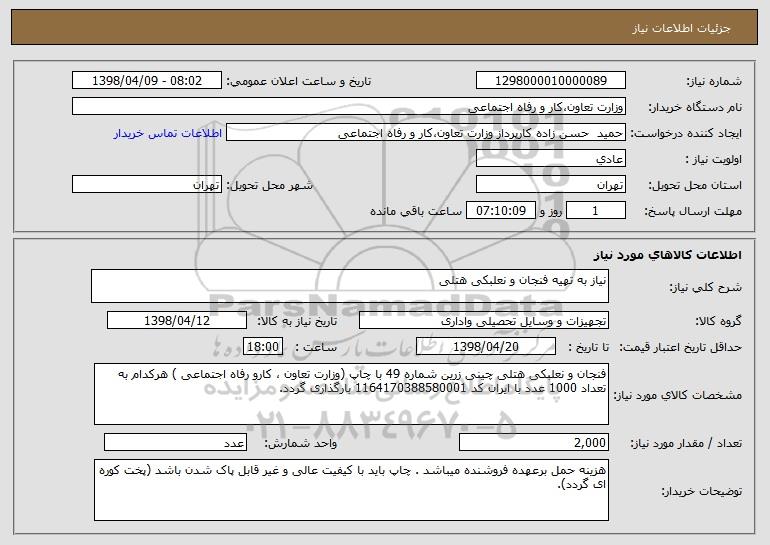The image size is (770, 545).
Task: Click the تاریخ نیاز به کالا field 1398/04/12
Action: pos(177,321)
